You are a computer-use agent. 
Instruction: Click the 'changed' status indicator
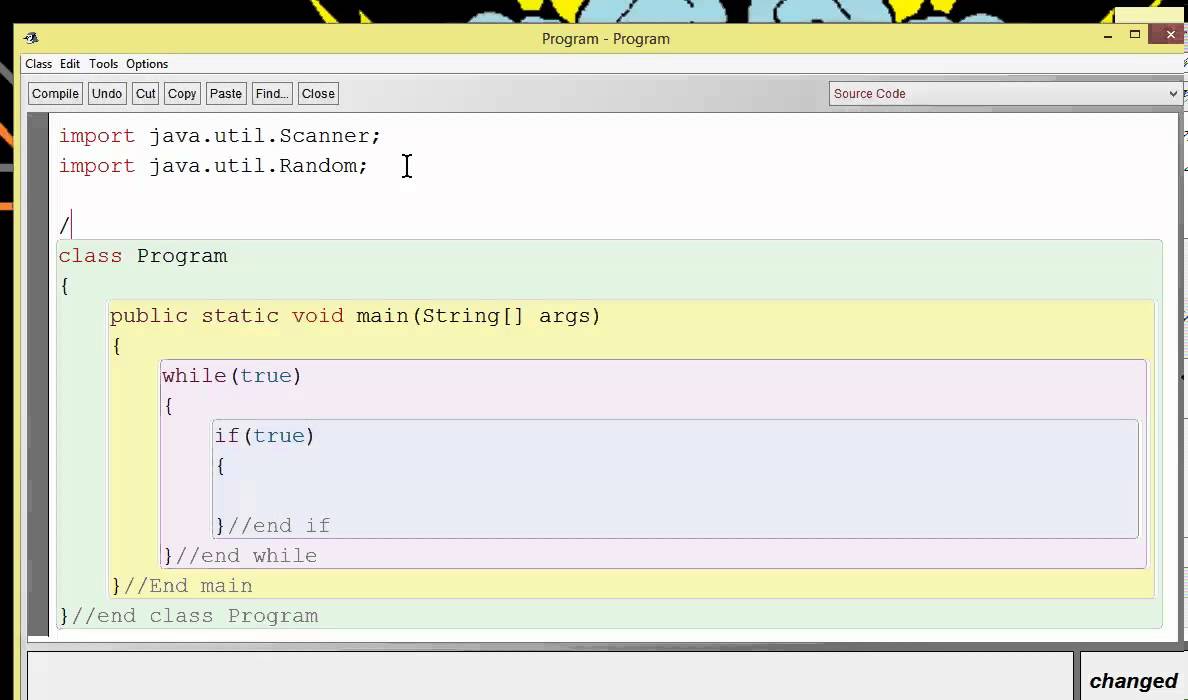coord(1133,681)
